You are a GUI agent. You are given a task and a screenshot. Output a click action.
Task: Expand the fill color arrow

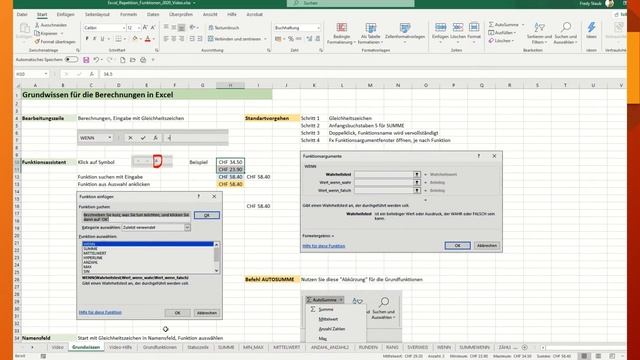click(x=140, y=39)
